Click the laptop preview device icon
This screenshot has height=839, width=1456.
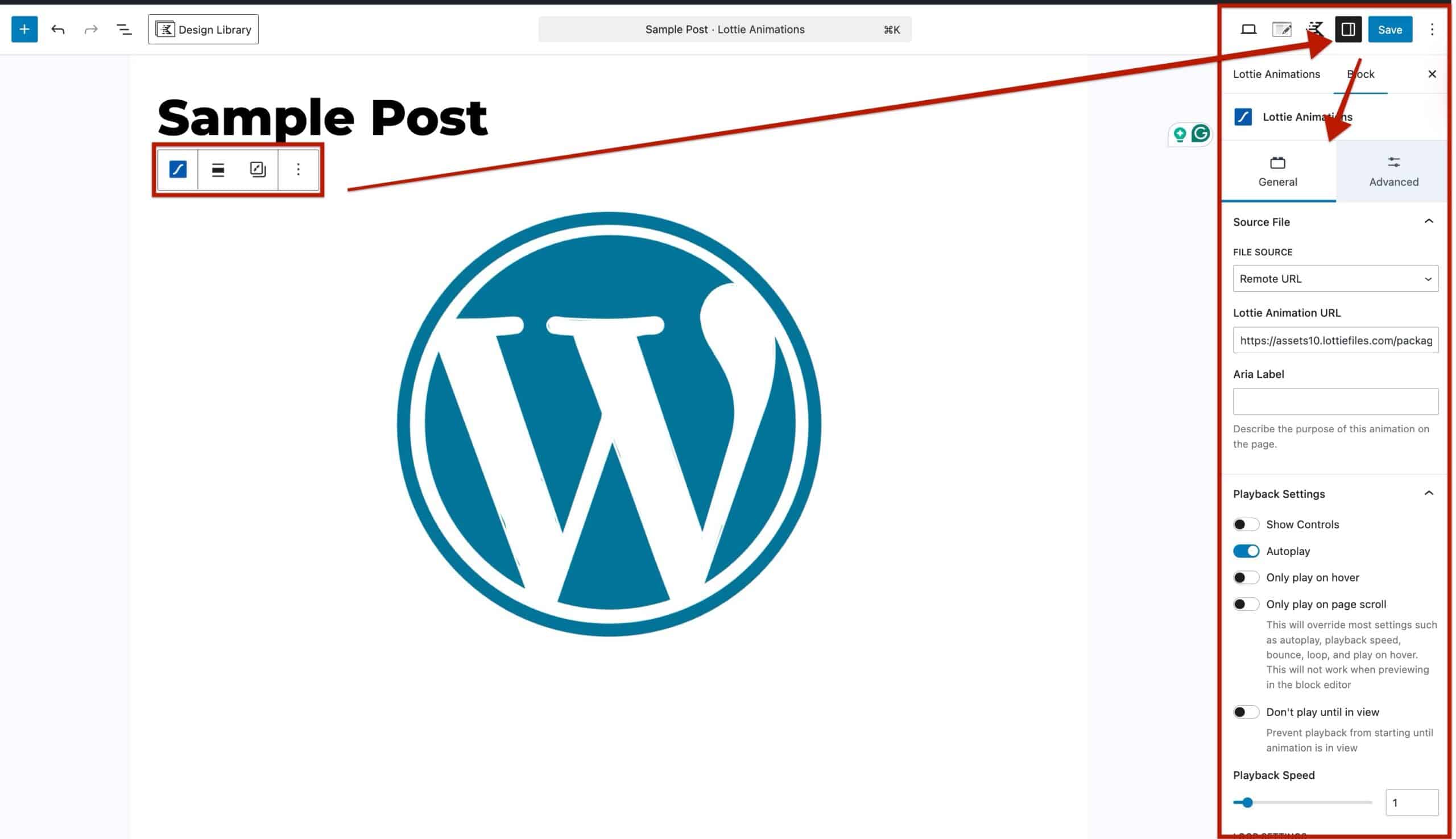(1248, 30)
